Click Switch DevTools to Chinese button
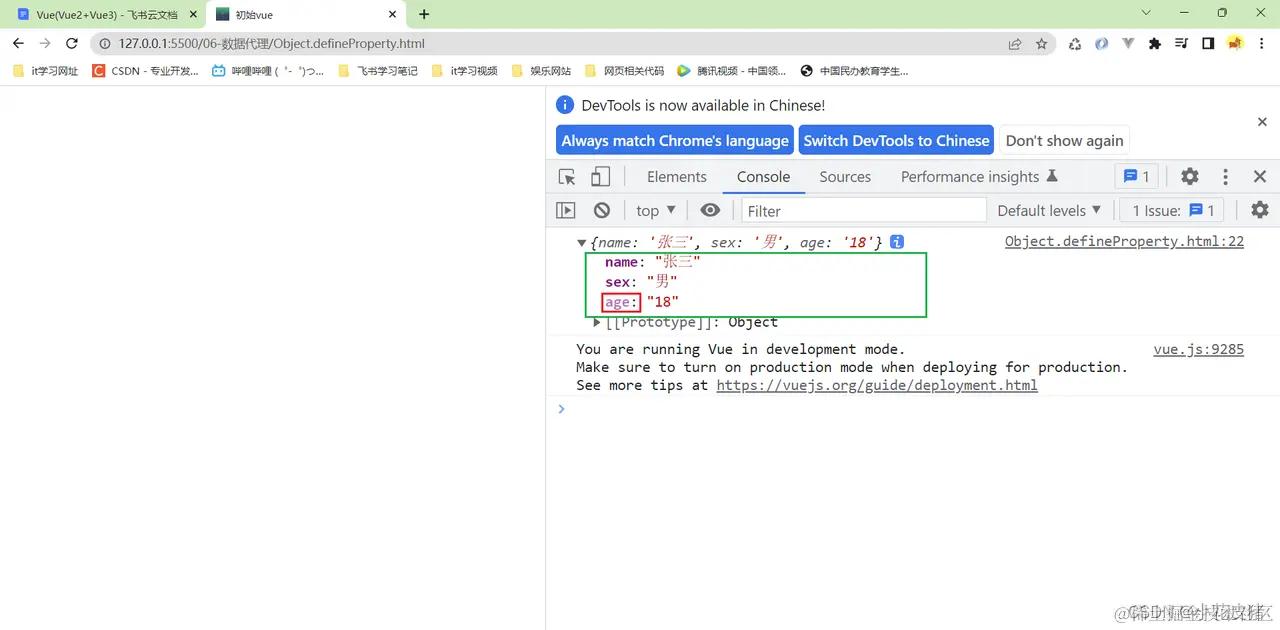1280x630 pixels. pos(896,141)
